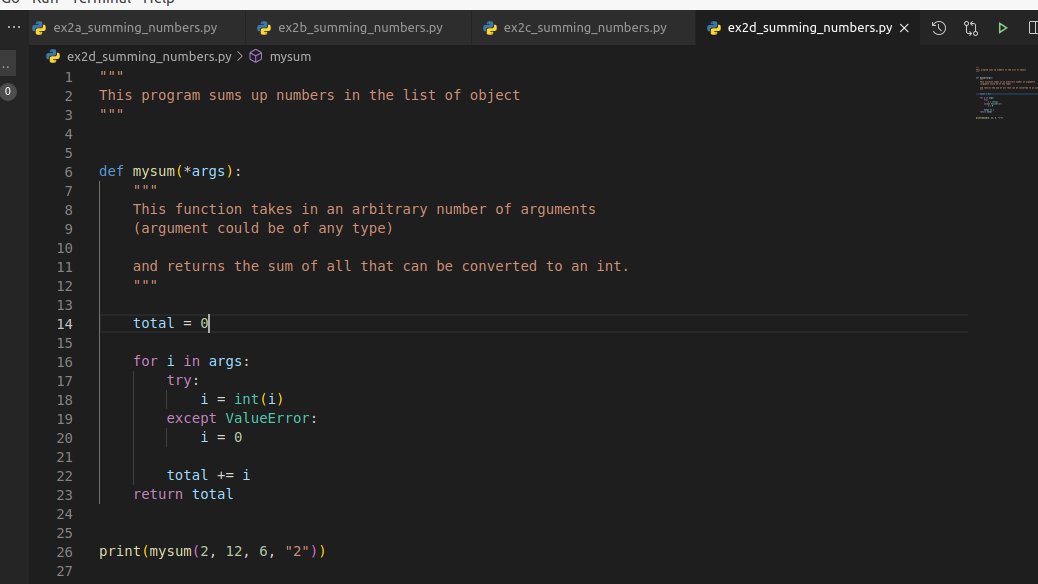Click the 'total = 0' statement
The image size is (1038, 584).
[171, 323]
